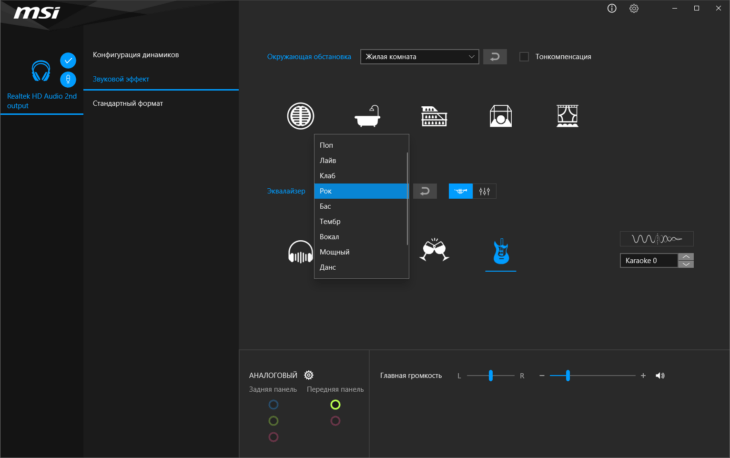The width and height of the screenshot is (730, 458).
Task: Click the Karaoke 0 value field
Action: click(x=649, y=261)
